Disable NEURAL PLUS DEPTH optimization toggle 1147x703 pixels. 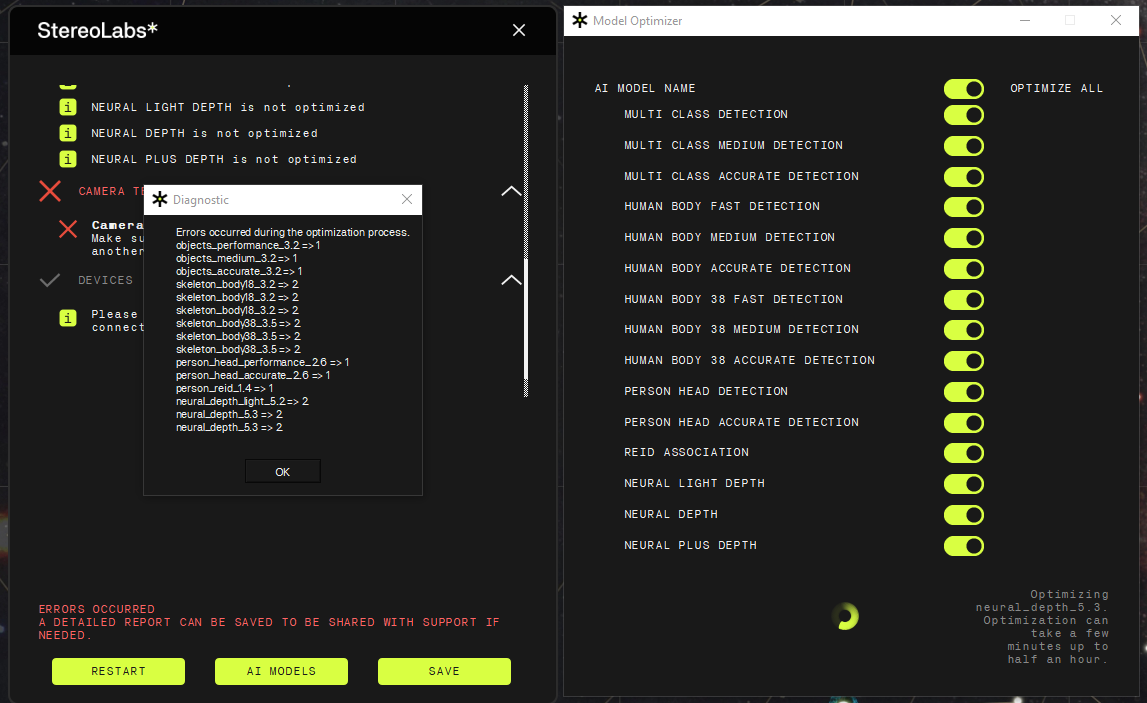tap(963, 546)
